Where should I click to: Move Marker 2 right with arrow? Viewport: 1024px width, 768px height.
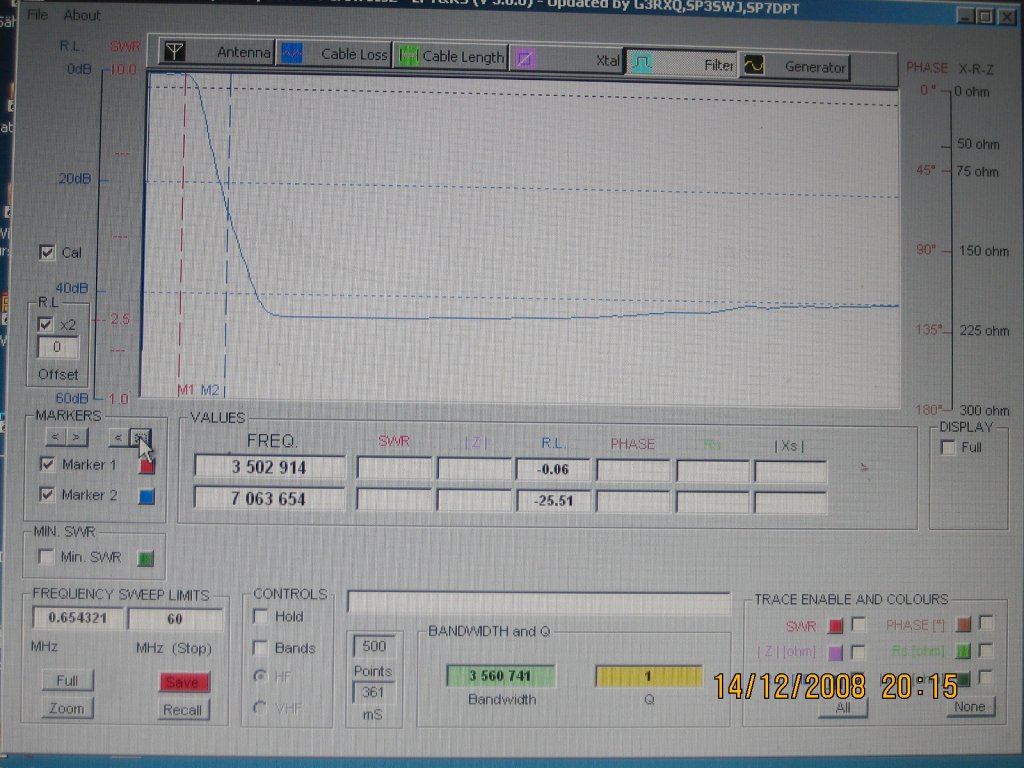142,437
